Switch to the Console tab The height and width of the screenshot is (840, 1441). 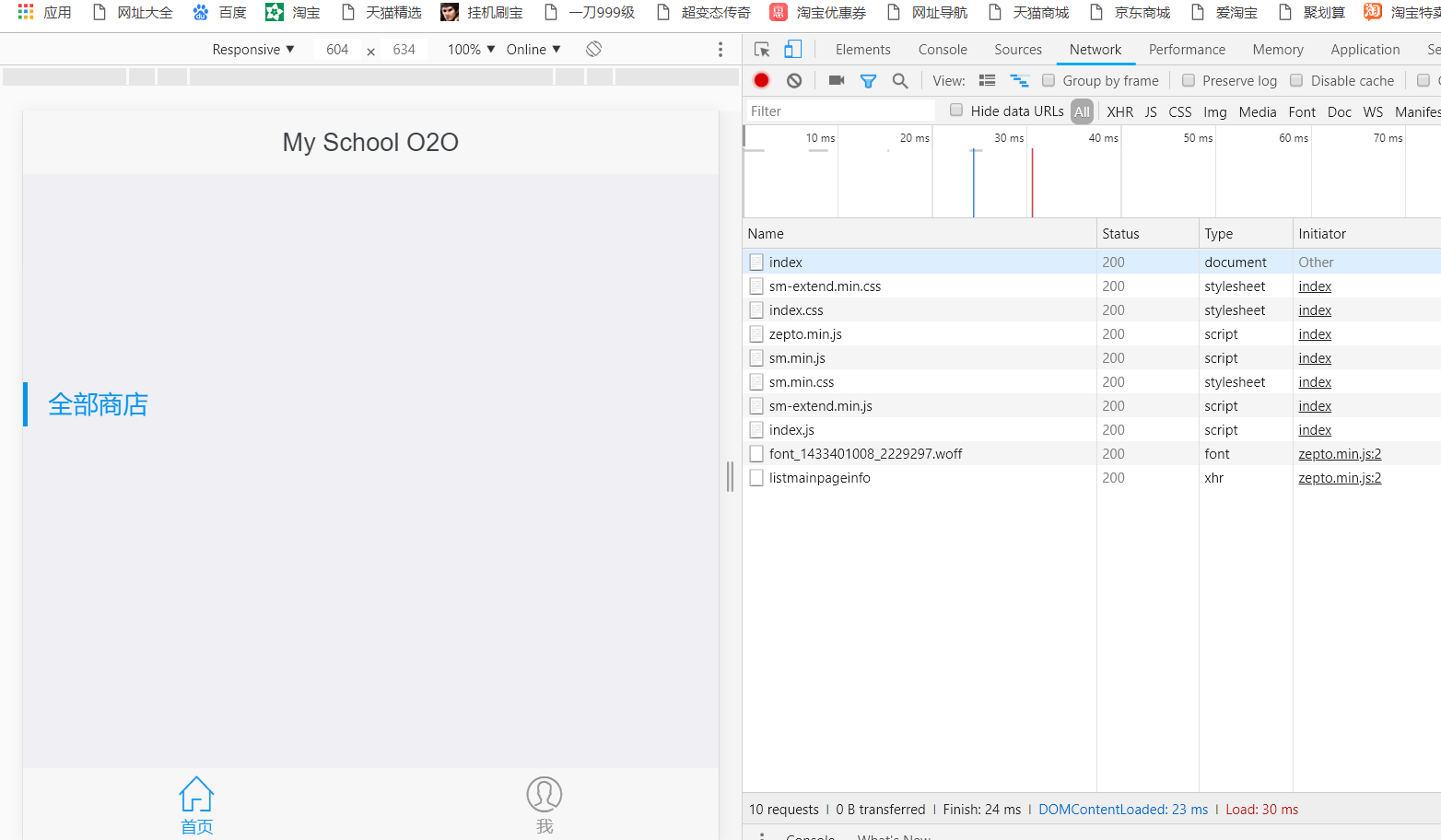point(943,50)
